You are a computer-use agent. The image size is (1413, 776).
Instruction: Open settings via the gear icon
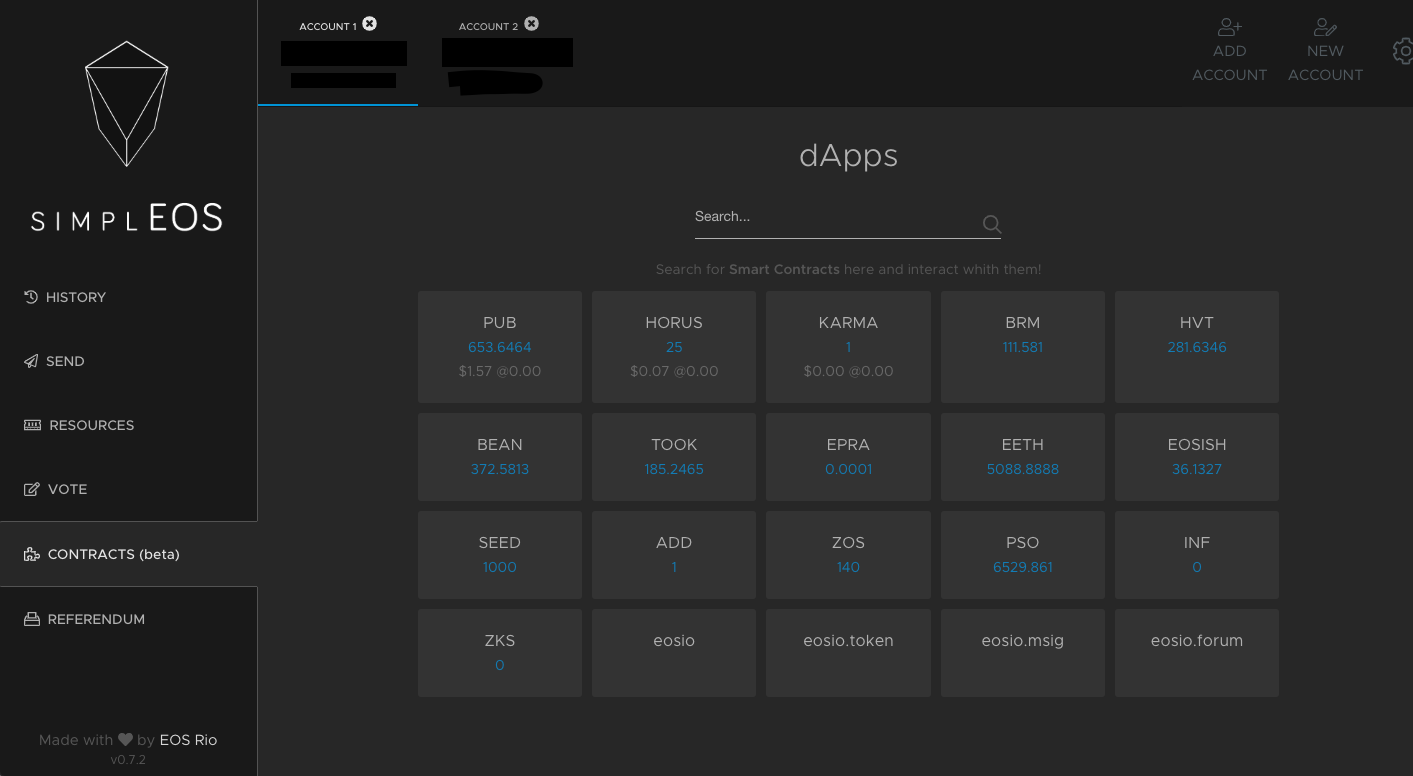(x=1402, y=51)
